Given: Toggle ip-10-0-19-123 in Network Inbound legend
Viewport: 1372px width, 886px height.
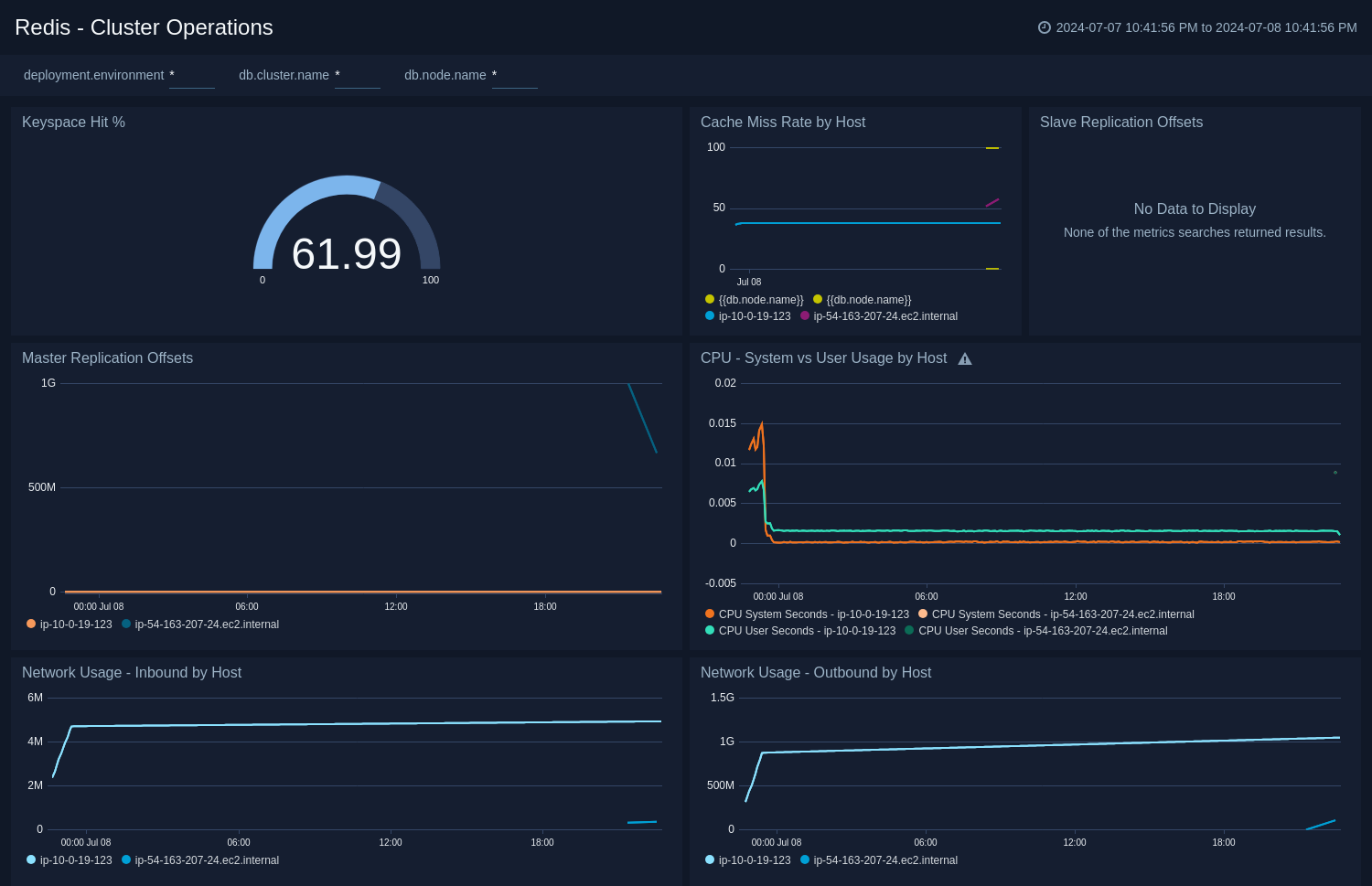Looking at the screenshot, I should click(x=70, y=860).
